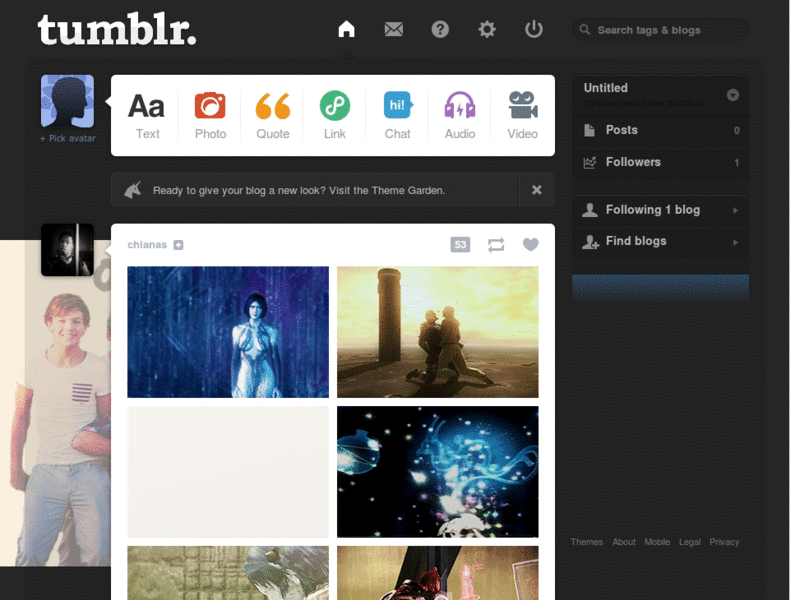Image resolution: width=800 pixels, height=600 pixels.
Task: Open the blue hologram woman photo
Action: point(228,332)
